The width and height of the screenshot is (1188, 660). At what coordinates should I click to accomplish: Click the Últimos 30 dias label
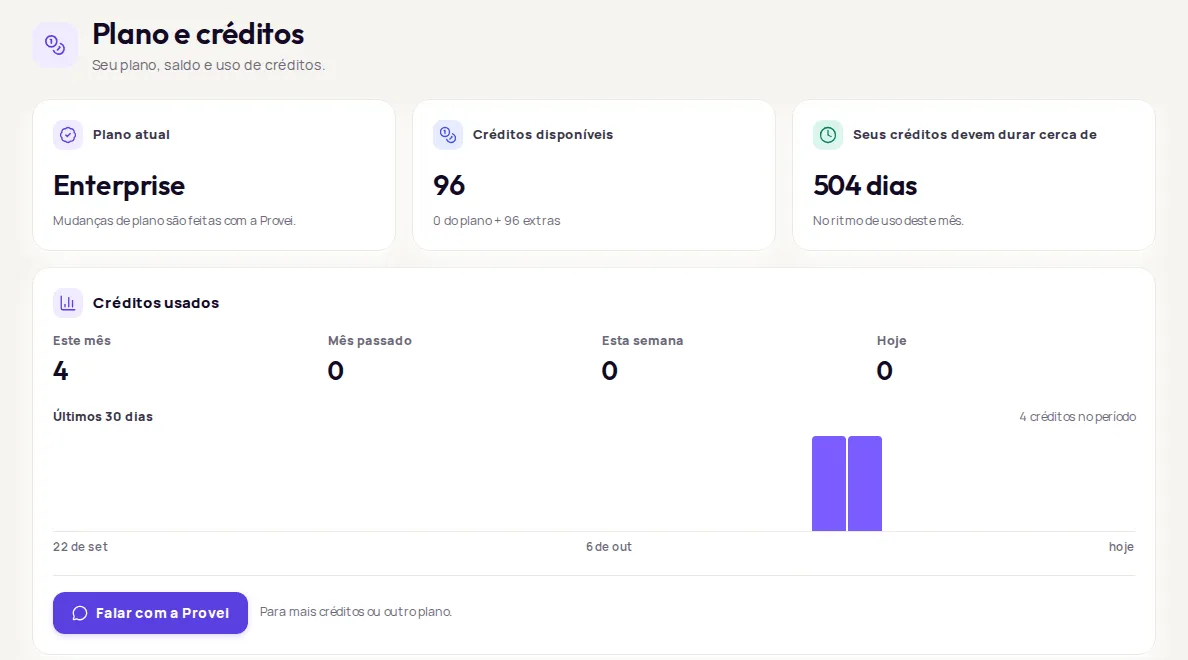(x=103, y=417)
